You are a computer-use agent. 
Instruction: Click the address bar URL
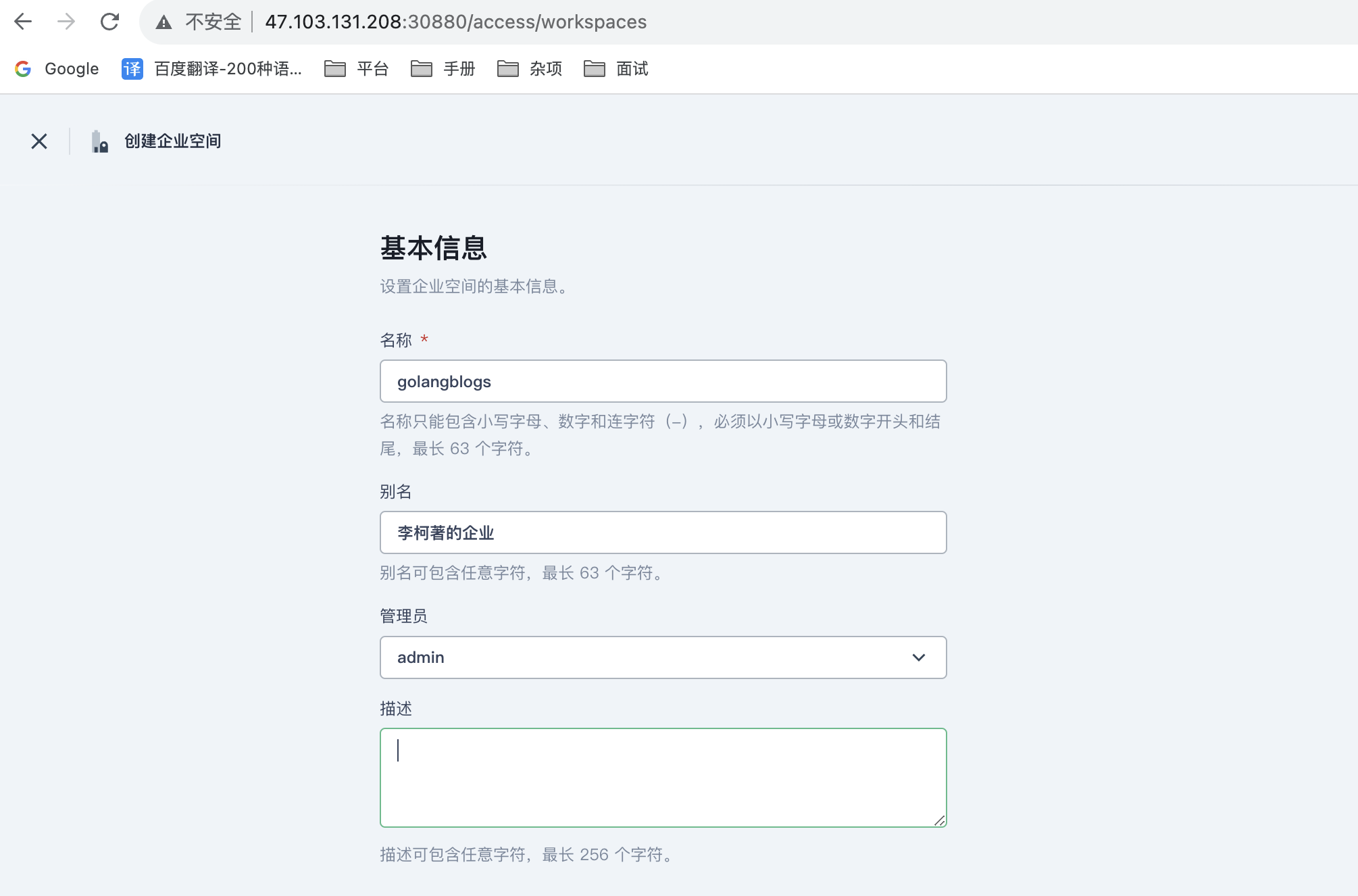tap(455, 22)
